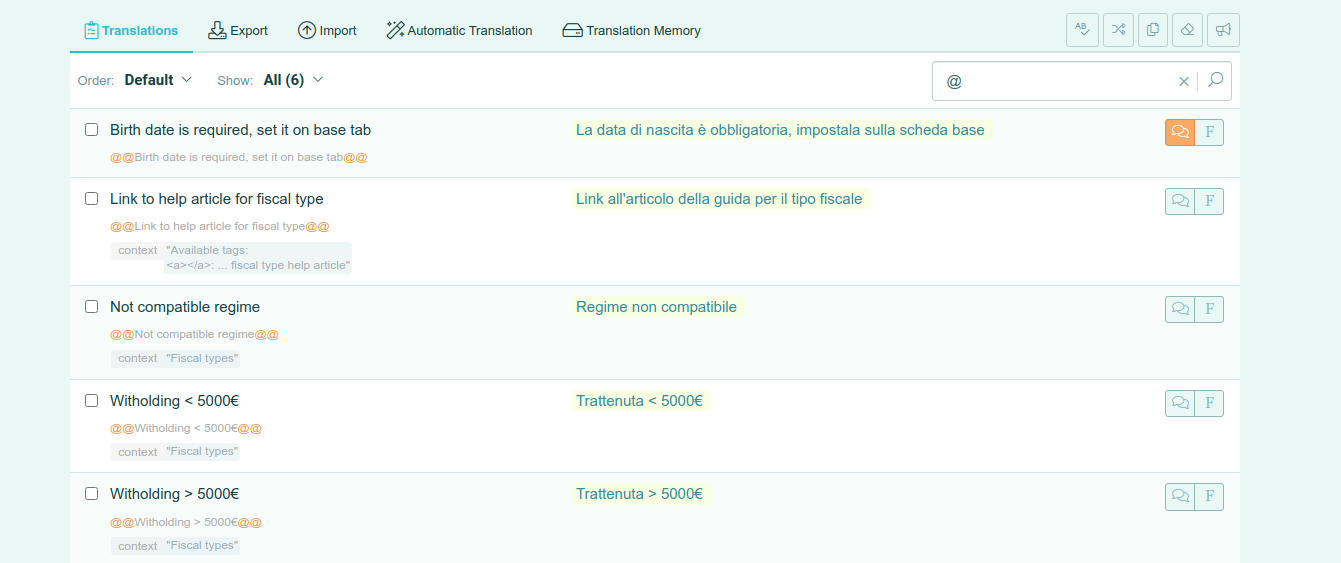Image resolution: width=1341 pixels, height=563 pixels.
Task: Click the eraser toolbar icon
Action: (1188, 30)
